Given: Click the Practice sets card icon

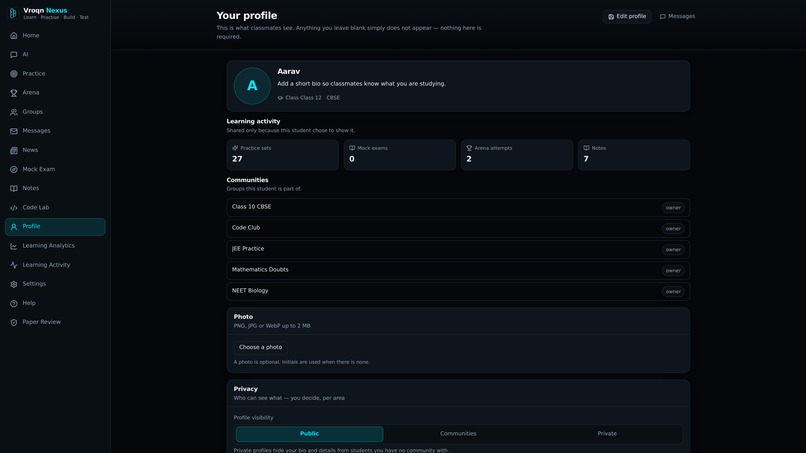Looking at the screenshot, I should [x=235, y=148].
